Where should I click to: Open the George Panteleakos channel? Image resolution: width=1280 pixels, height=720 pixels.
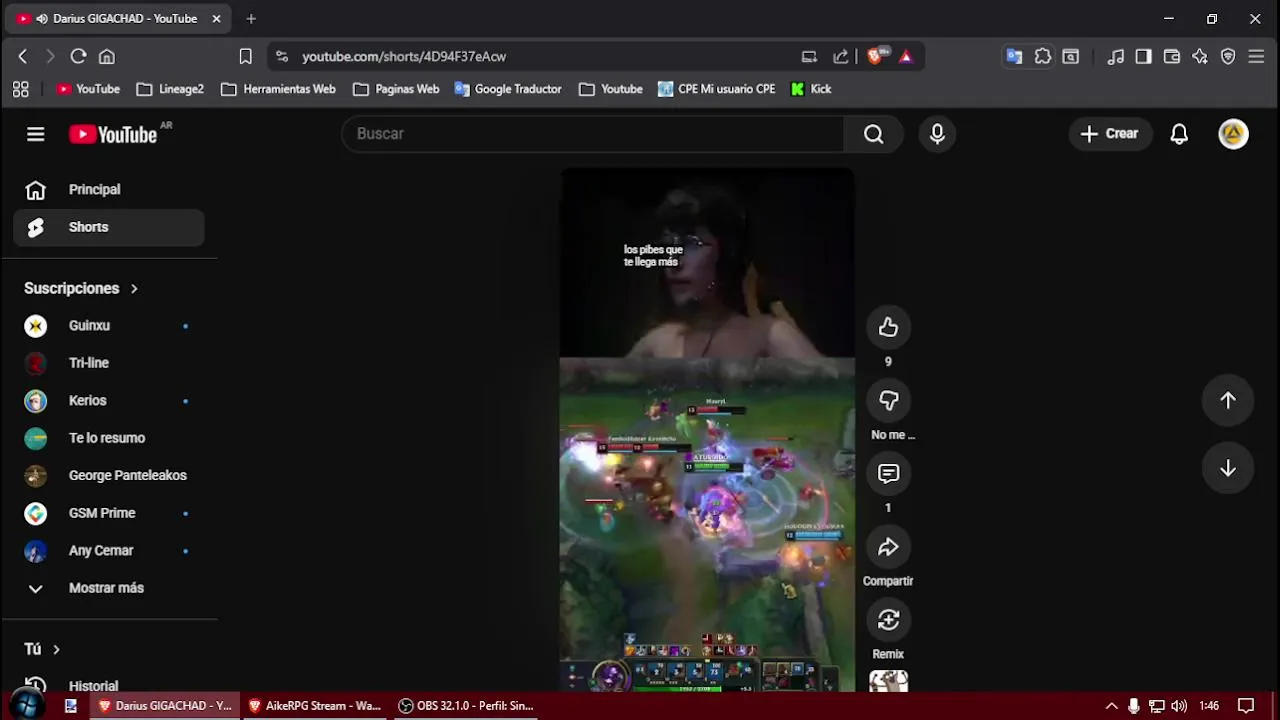coord(109,476)
